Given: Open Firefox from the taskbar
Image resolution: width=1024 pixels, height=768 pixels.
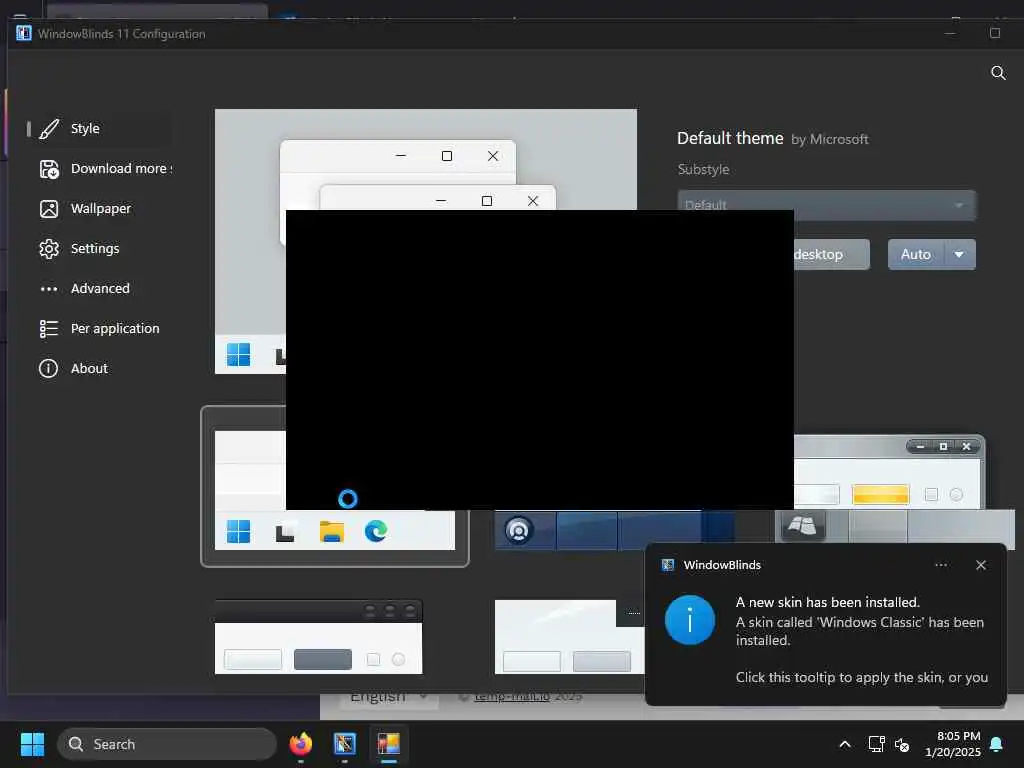Looking at the screenshot, I should (x=301, y=744).
